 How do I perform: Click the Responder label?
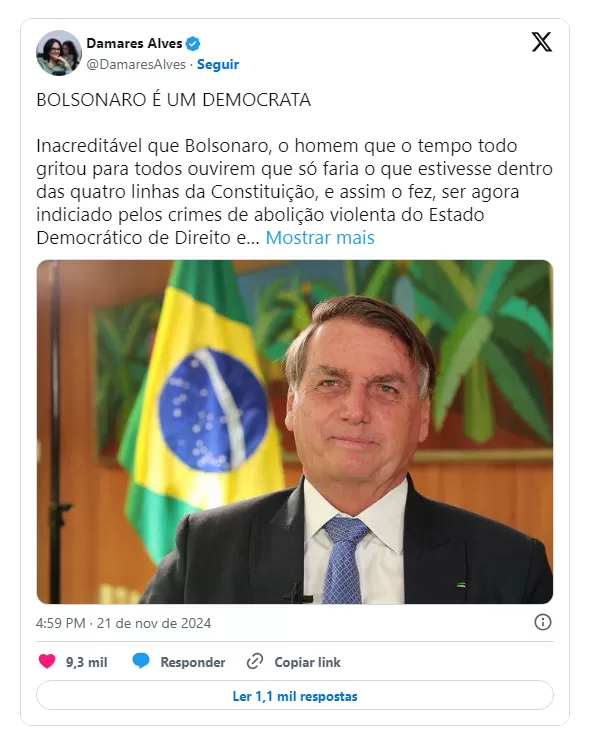click(193, 662)
